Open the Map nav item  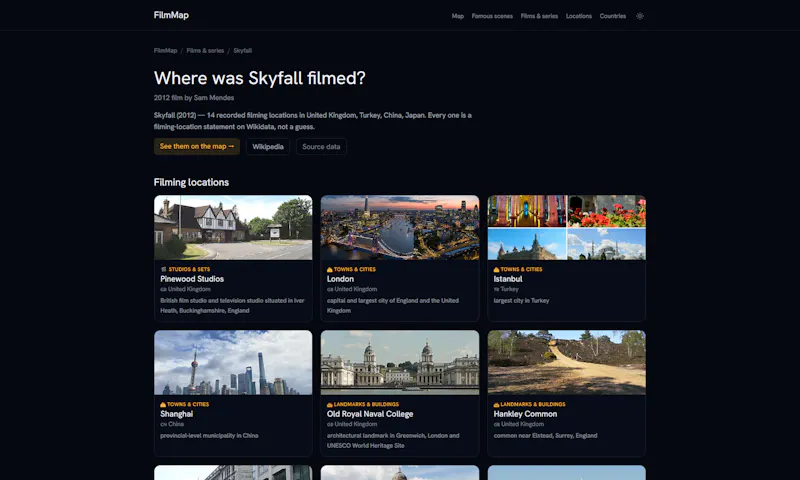pos(458,16)
